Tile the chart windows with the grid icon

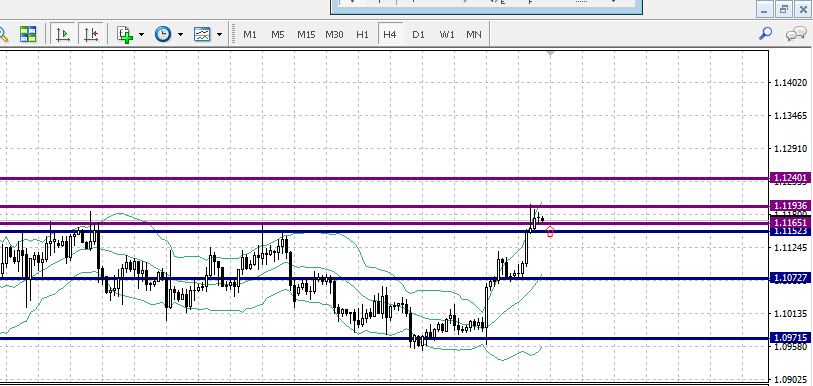click(28, 34)
